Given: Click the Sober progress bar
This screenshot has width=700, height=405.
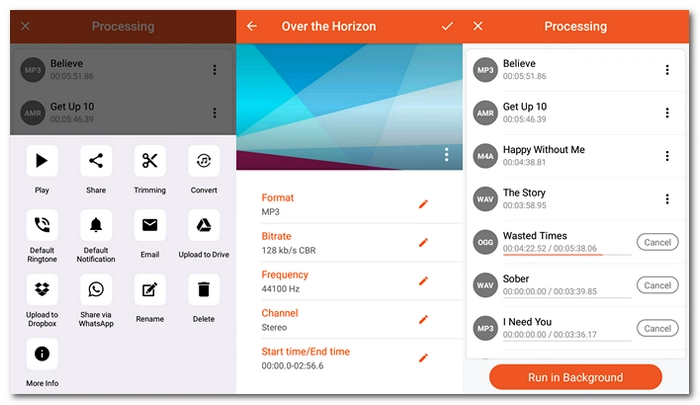Looking at the screenshot, I should [567, 298].
